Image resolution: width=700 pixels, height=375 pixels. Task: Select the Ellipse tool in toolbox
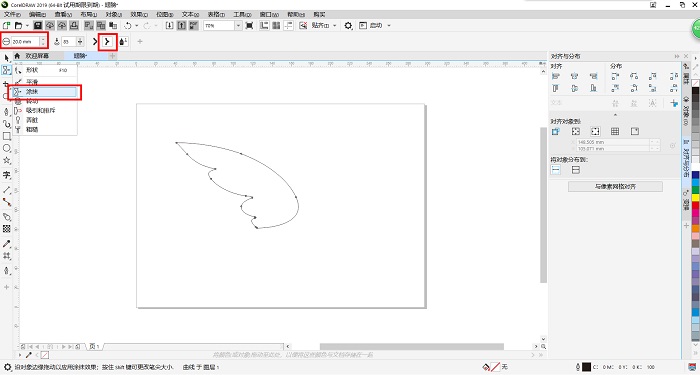point(7,149)
